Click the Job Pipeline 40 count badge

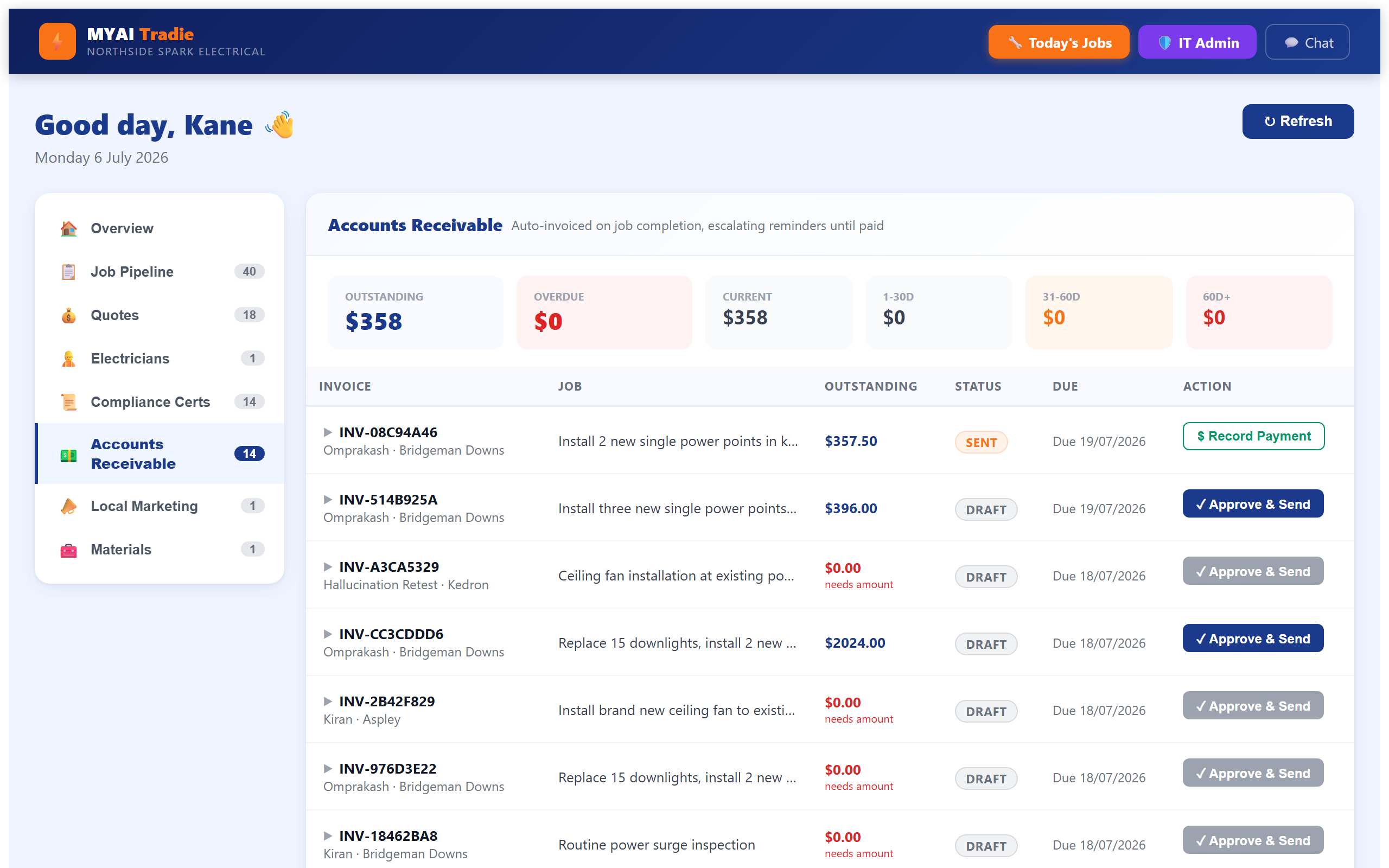click(249, 272)
